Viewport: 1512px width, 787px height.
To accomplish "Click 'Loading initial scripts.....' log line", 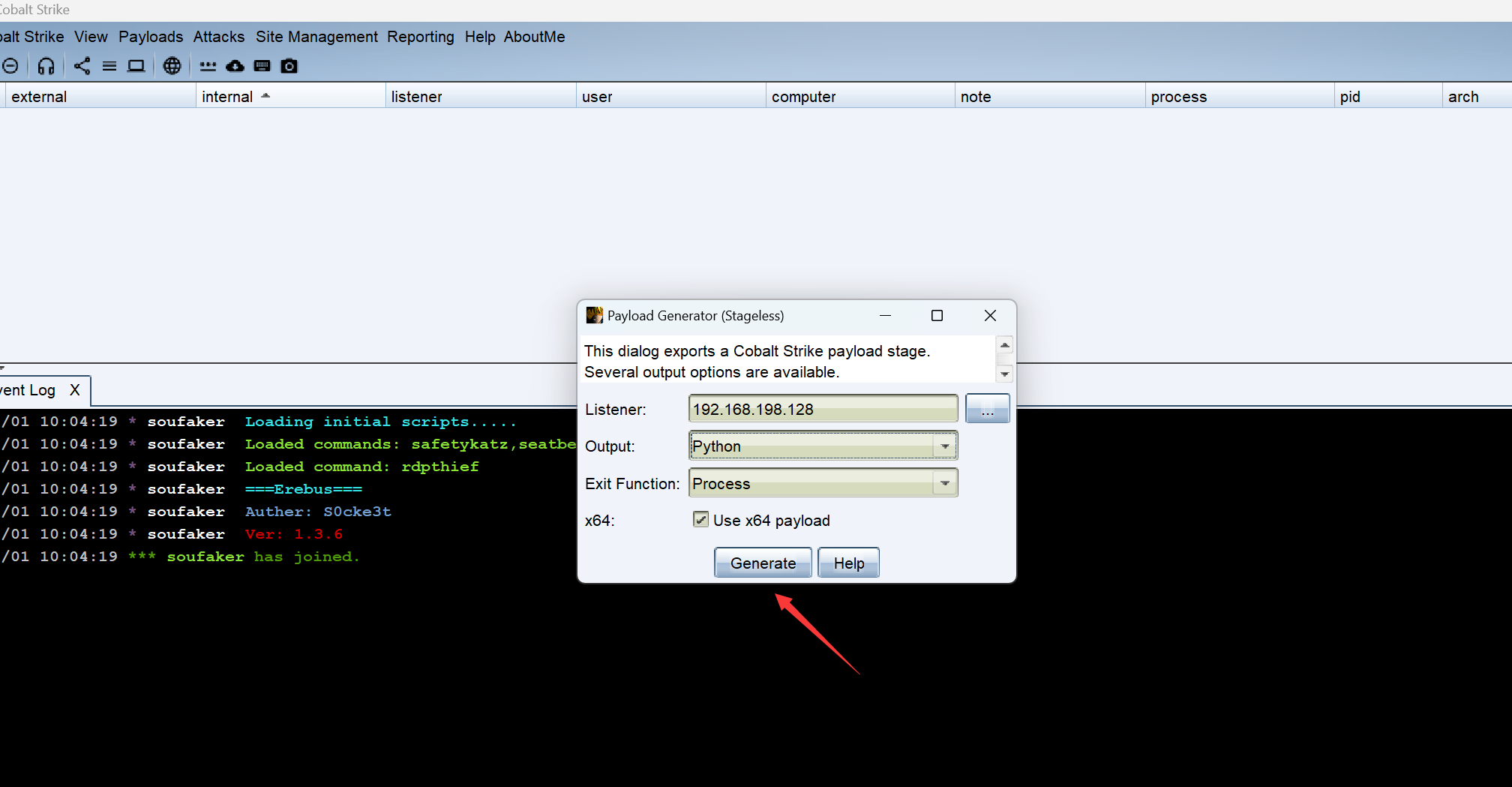I will (380, 422).
